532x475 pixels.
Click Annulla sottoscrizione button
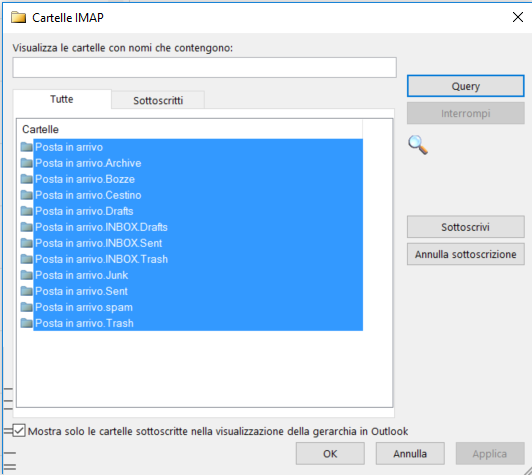click(466, 254)
